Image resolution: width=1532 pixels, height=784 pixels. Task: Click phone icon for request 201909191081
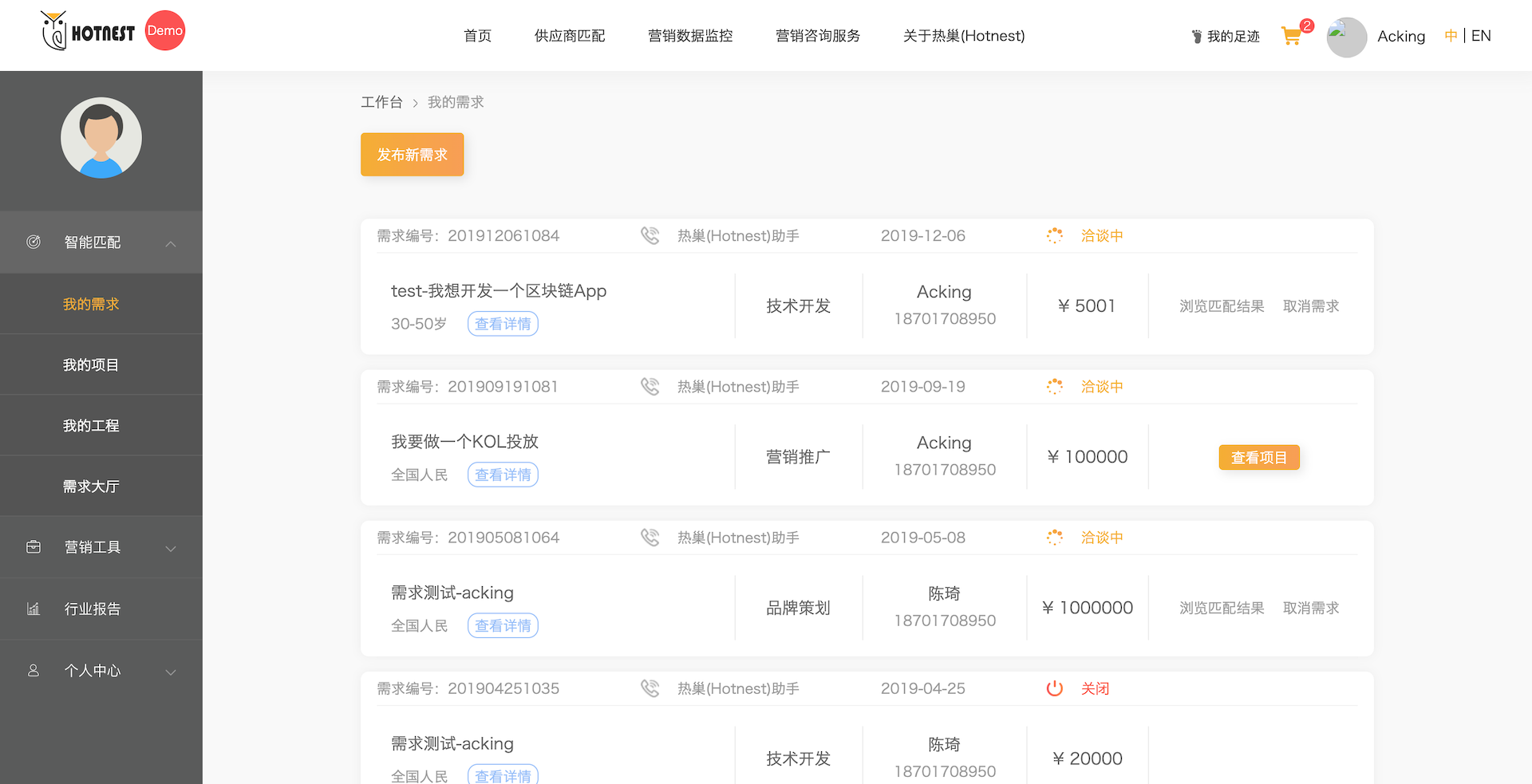tap(650, 386)
